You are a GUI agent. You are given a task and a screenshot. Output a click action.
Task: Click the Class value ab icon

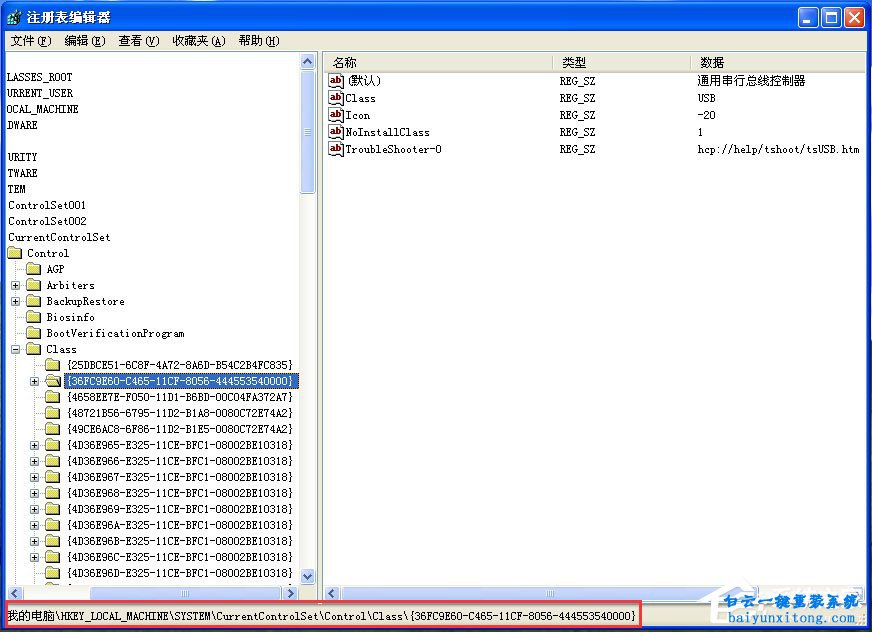tap(336, 98)
